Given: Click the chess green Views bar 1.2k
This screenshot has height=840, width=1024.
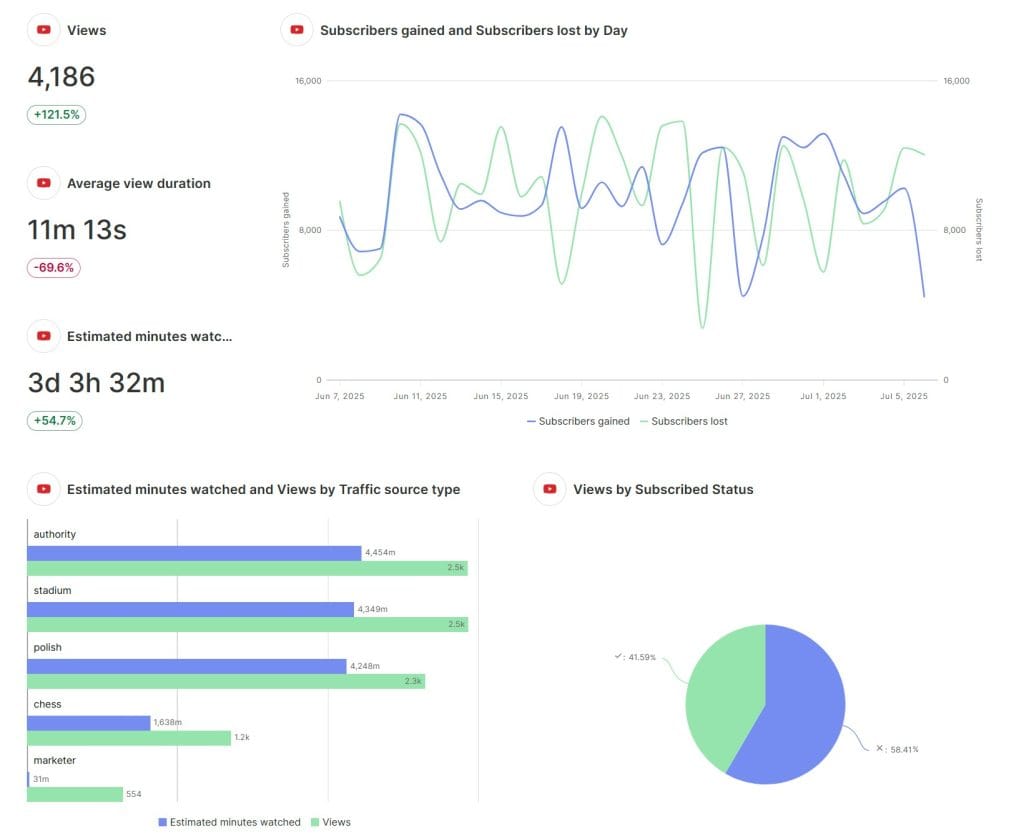Looking at the screenshot, I should click(x=129, y=738).
